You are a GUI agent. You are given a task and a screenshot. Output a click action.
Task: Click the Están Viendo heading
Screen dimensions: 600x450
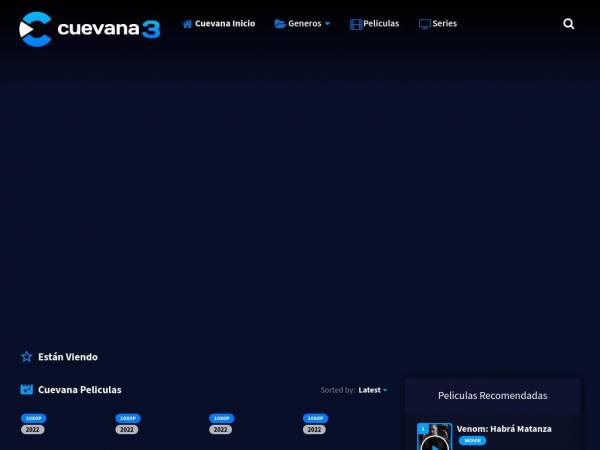coord(68,357)
